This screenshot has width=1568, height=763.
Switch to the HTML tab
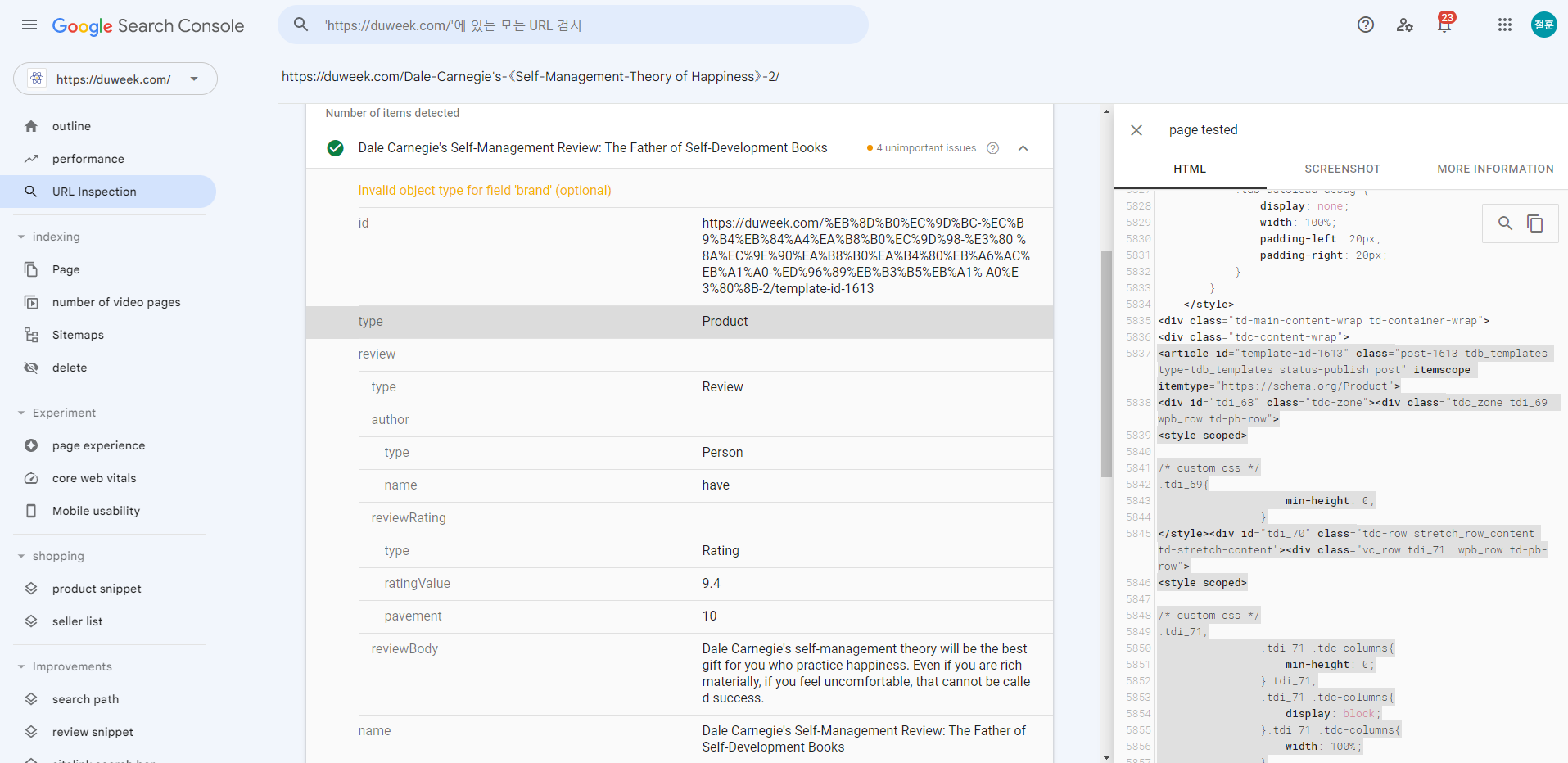1190,169
